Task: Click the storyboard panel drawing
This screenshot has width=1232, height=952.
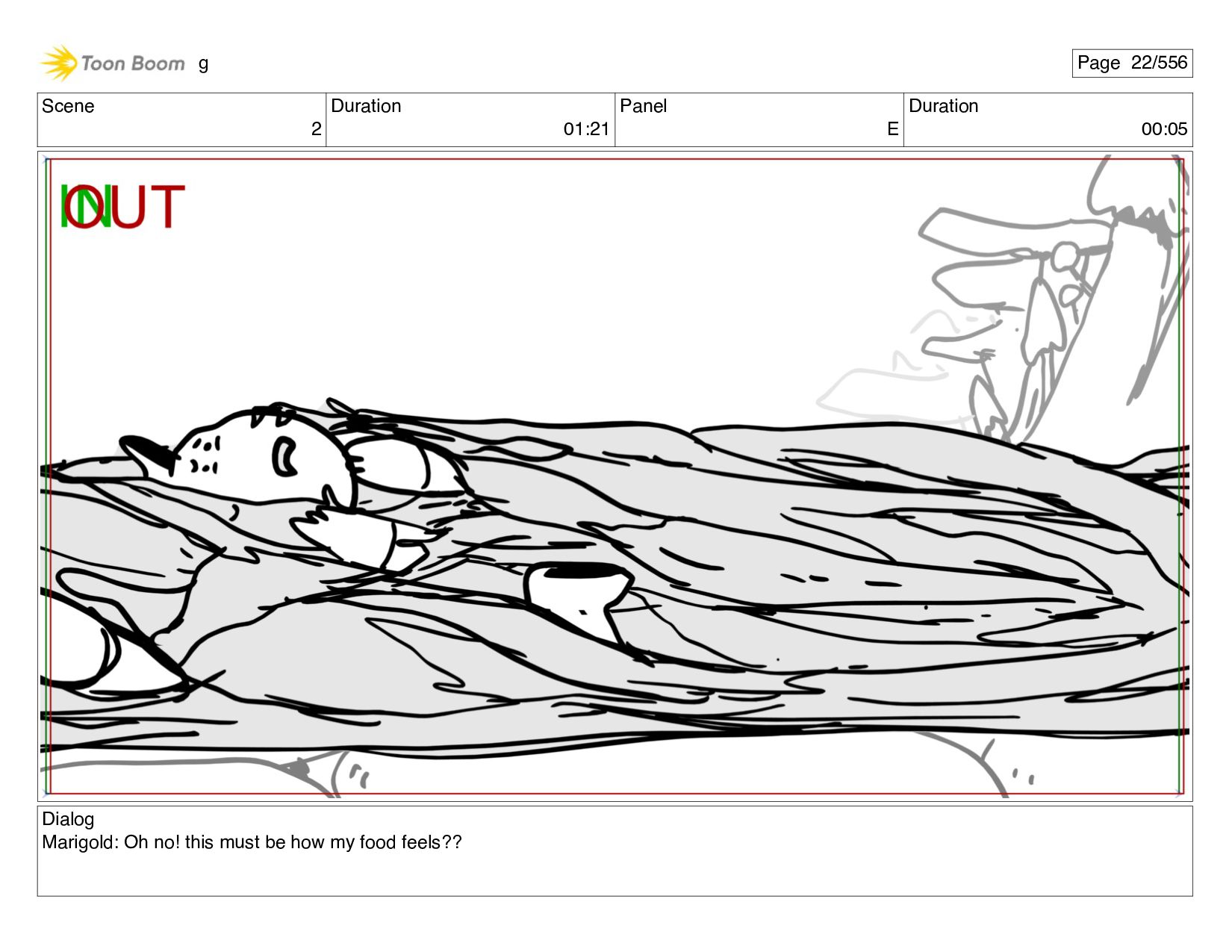Action: pyautogui.click(x=615, y=476)
